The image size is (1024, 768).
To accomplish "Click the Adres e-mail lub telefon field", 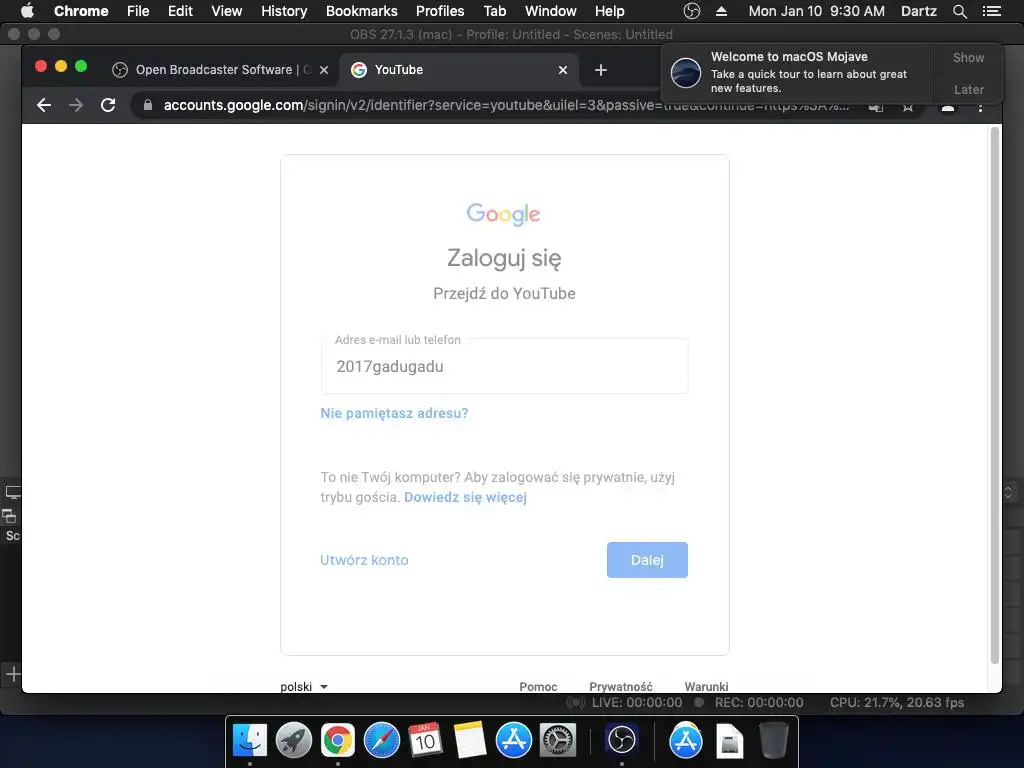I will [x=504, y=366].
